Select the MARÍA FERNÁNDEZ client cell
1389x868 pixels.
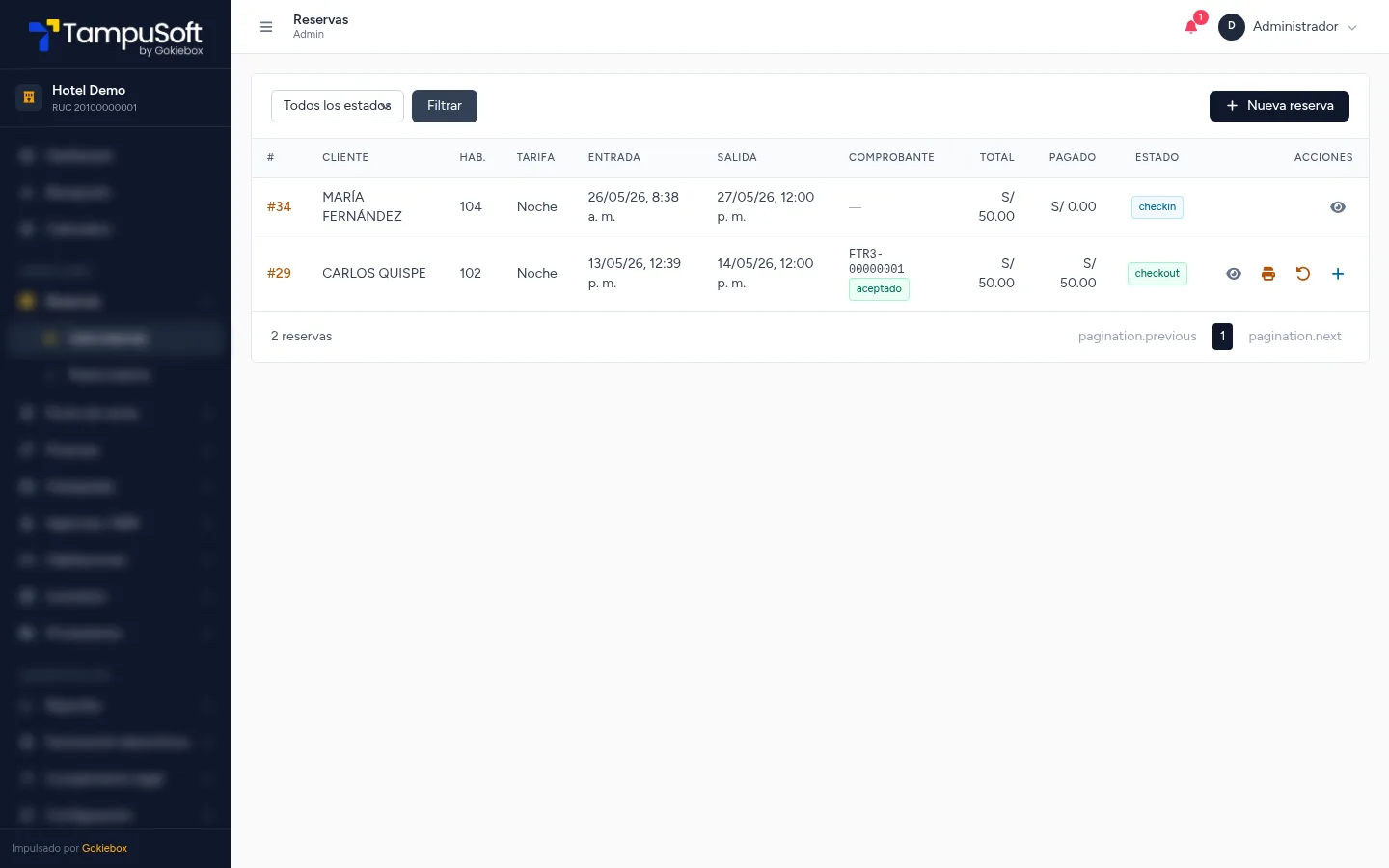point(363,206)
